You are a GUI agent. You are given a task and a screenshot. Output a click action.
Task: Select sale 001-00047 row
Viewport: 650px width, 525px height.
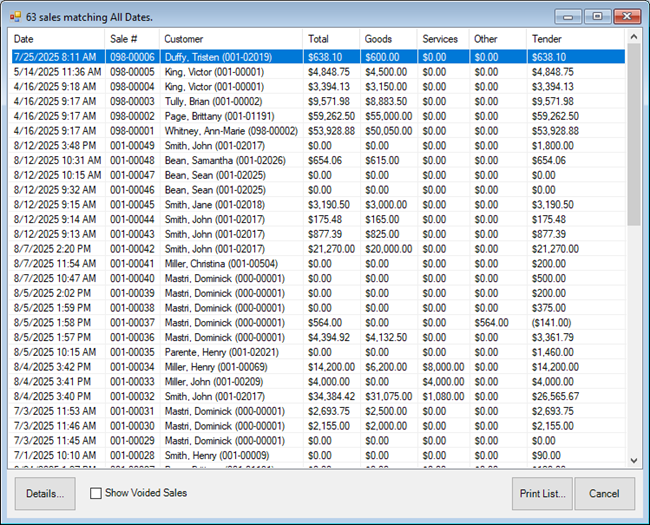[x=318, y=175]
